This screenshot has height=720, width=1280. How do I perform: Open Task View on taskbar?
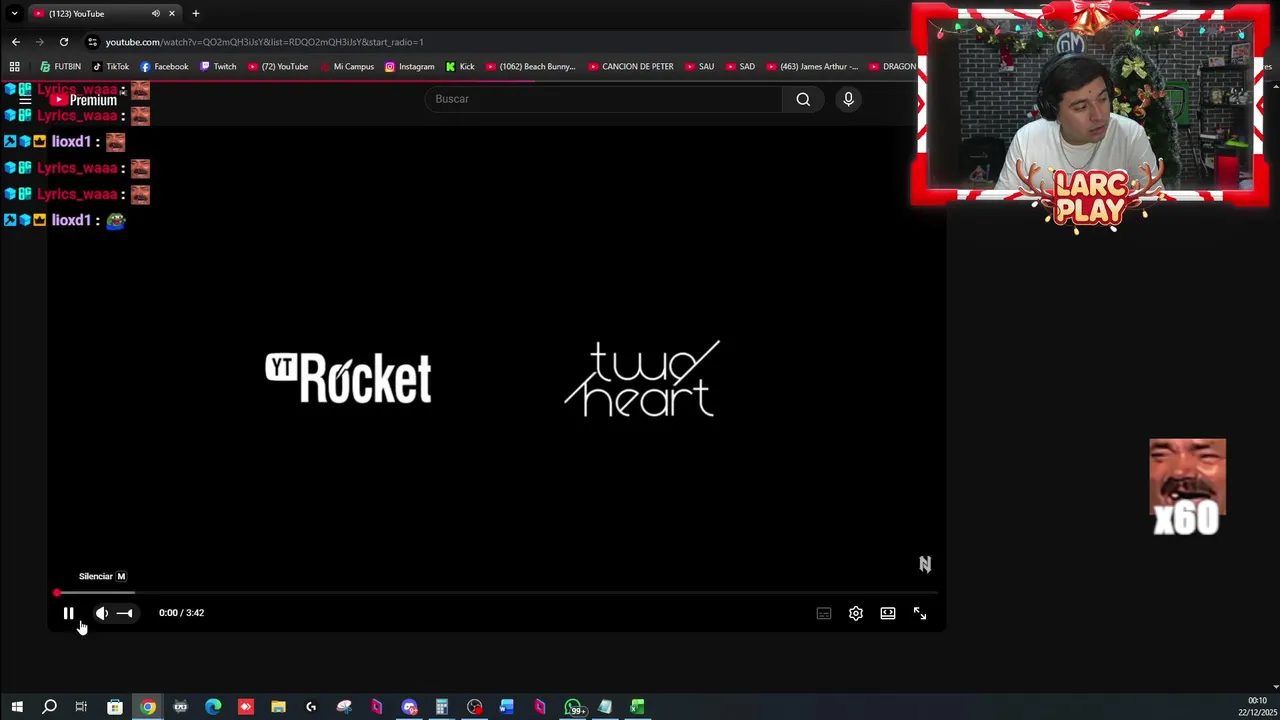point(81,707)
